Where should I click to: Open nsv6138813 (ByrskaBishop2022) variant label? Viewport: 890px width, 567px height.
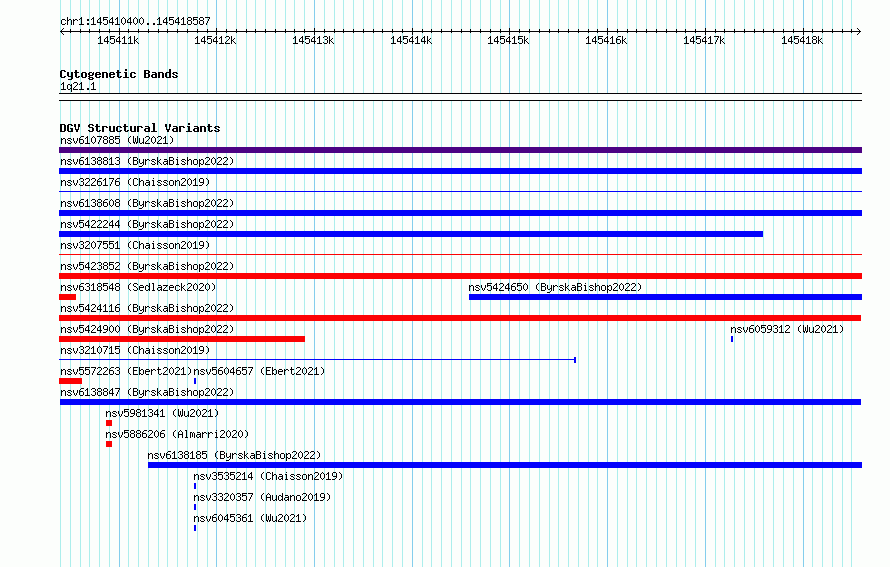point(147,161)
